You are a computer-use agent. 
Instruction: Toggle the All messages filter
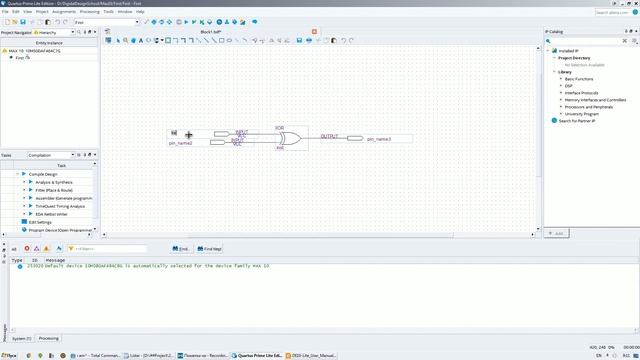[x=14, y=249]
